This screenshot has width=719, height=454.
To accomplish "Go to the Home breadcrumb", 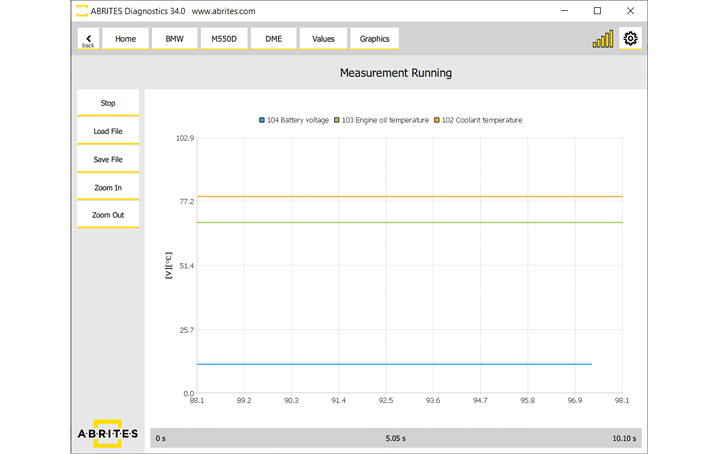I will [x=125, y=39].
